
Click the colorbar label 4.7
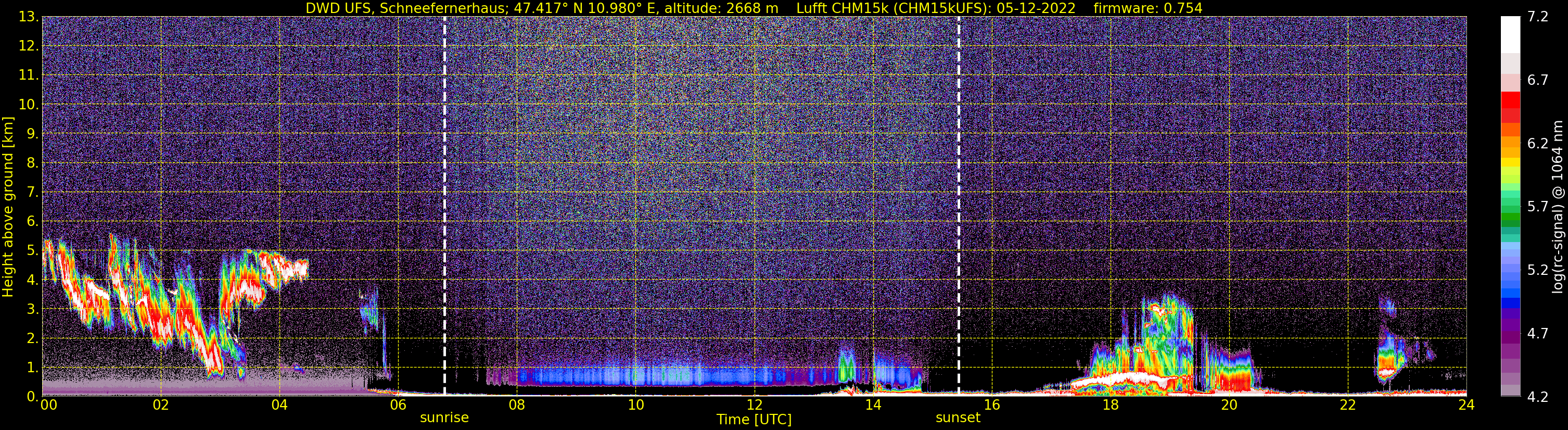[x=1538, y=334]
